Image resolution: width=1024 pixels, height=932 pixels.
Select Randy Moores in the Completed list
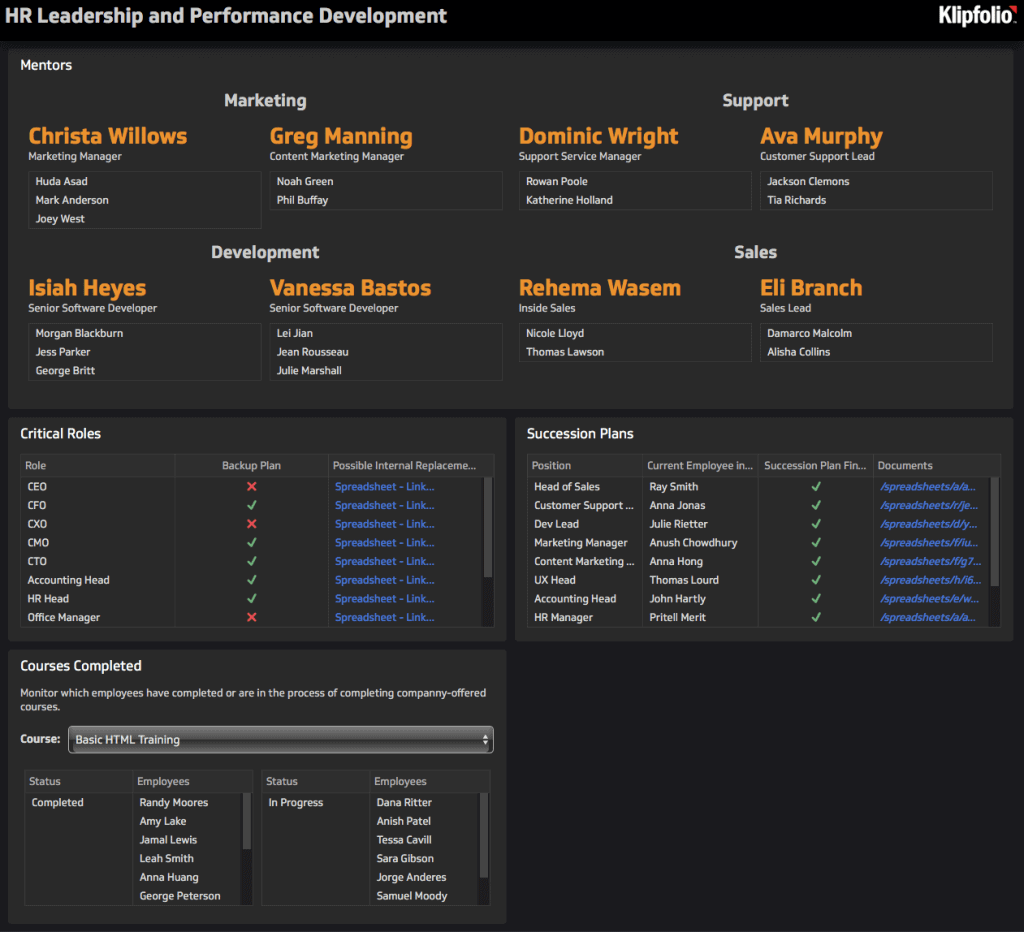coord(173,802)
